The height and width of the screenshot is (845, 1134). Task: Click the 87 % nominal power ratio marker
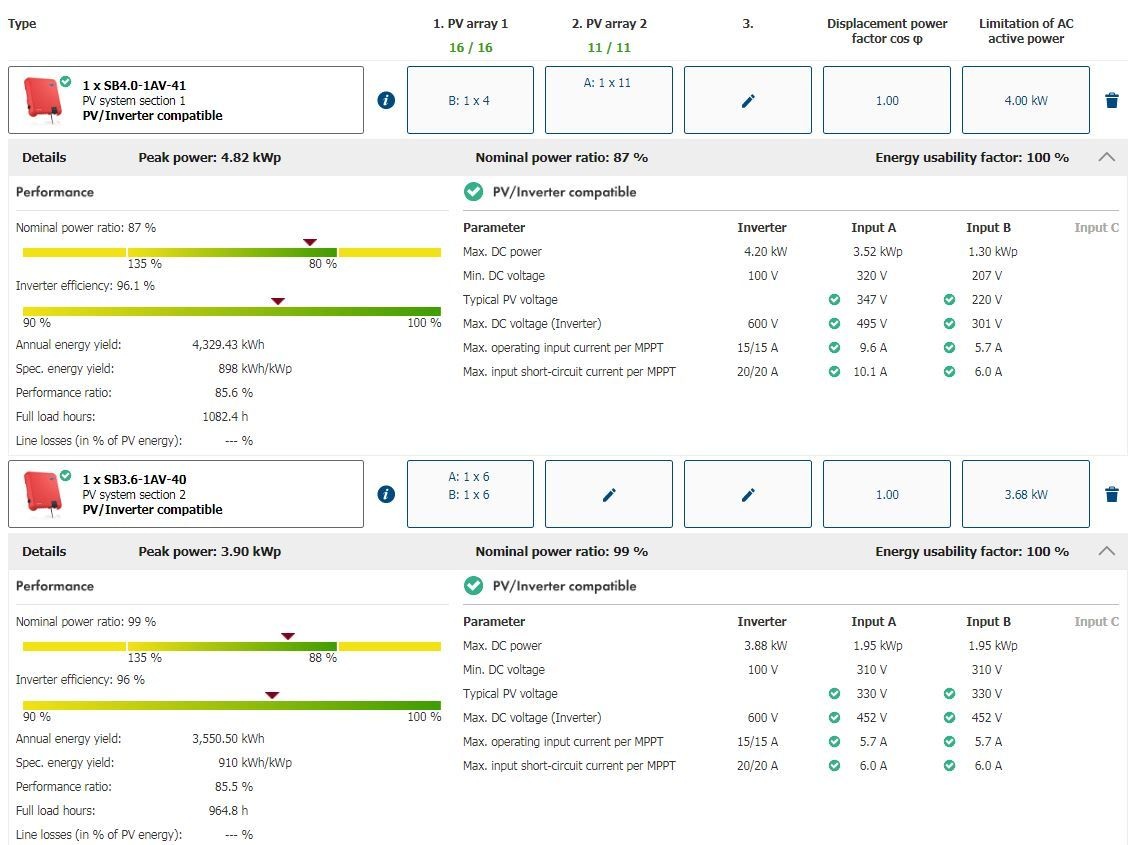(x=310, y=242)
